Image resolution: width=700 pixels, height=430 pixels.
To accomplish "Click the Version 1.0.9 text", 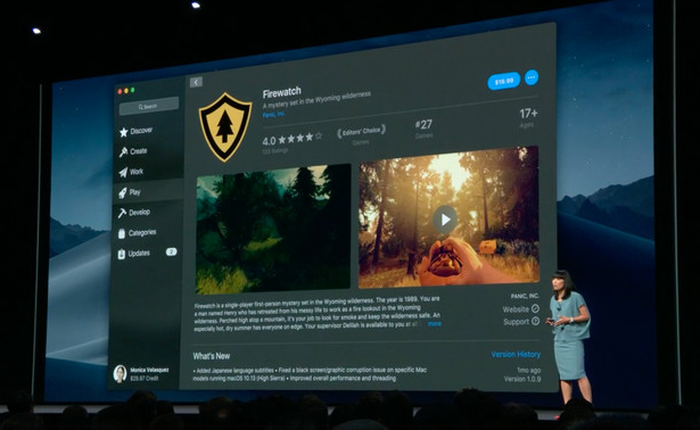I will coord(522,379).
